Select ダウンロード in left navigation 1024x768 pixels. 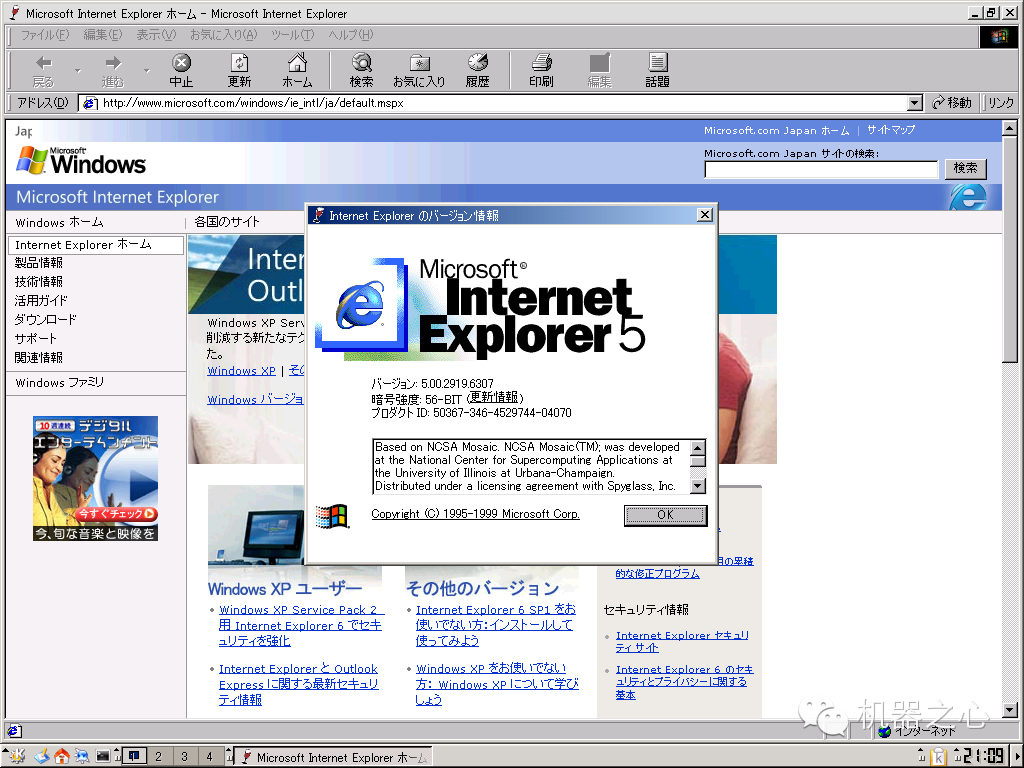tap(46, 319)
